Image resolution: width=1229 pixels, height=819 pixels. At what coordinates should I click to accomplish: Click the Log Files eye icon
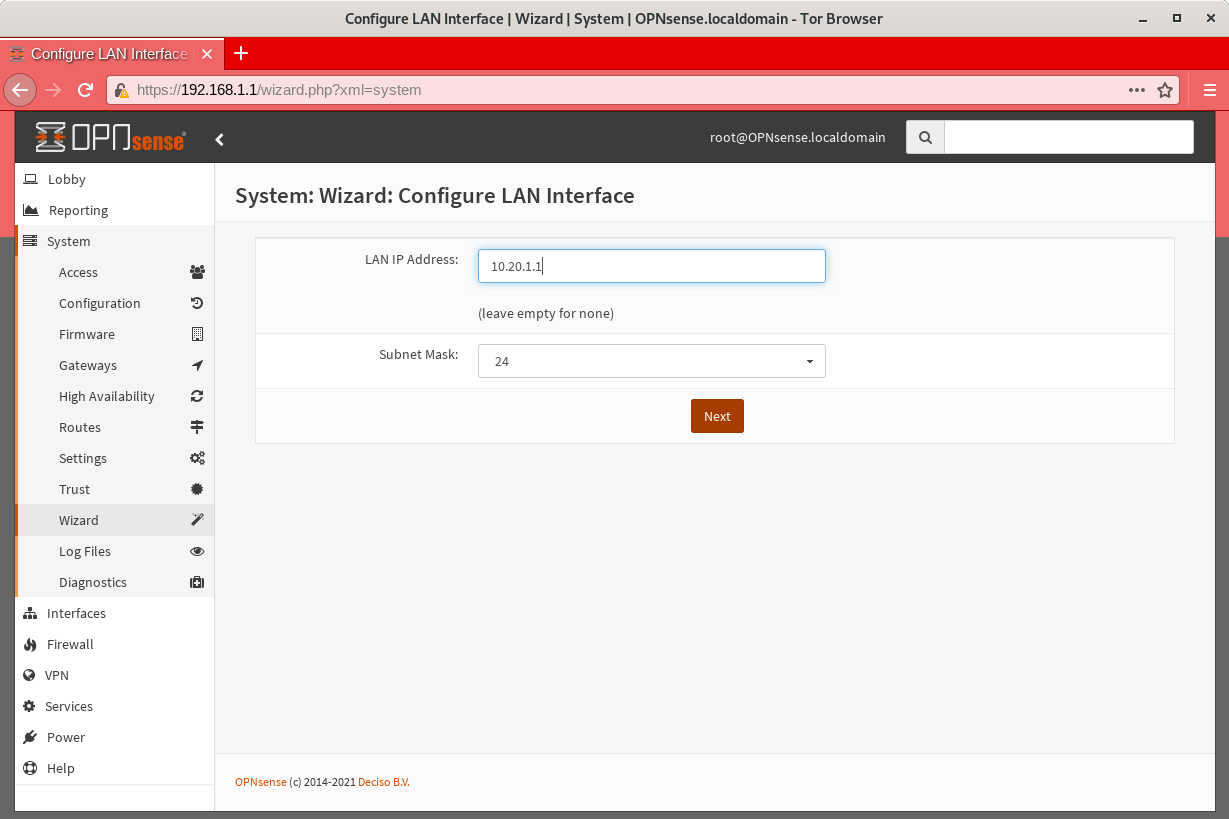[x=197, y=551]
